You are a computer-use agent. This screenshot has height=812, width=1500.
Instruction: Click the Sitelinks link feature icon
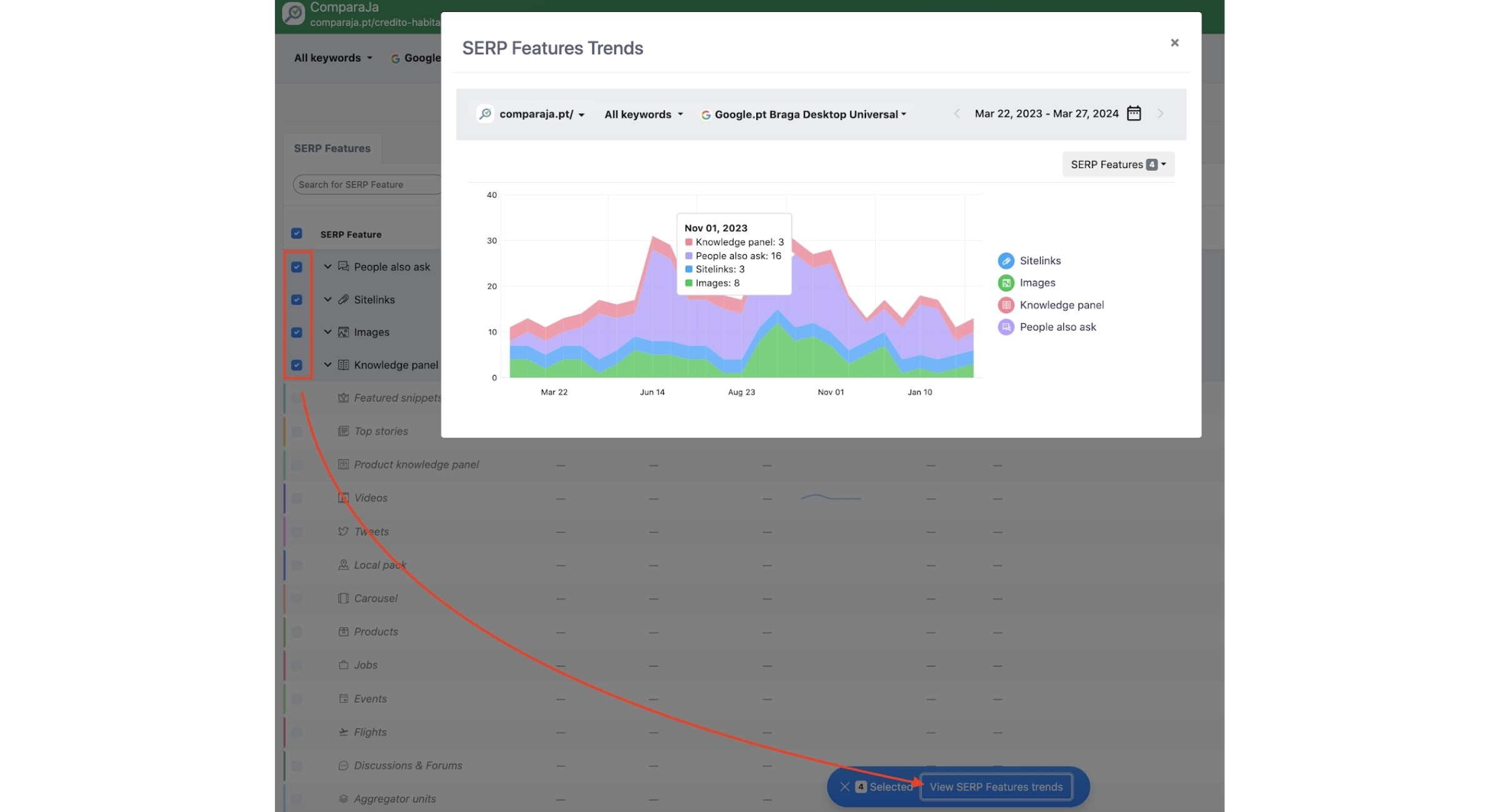(x=343, y=300)
